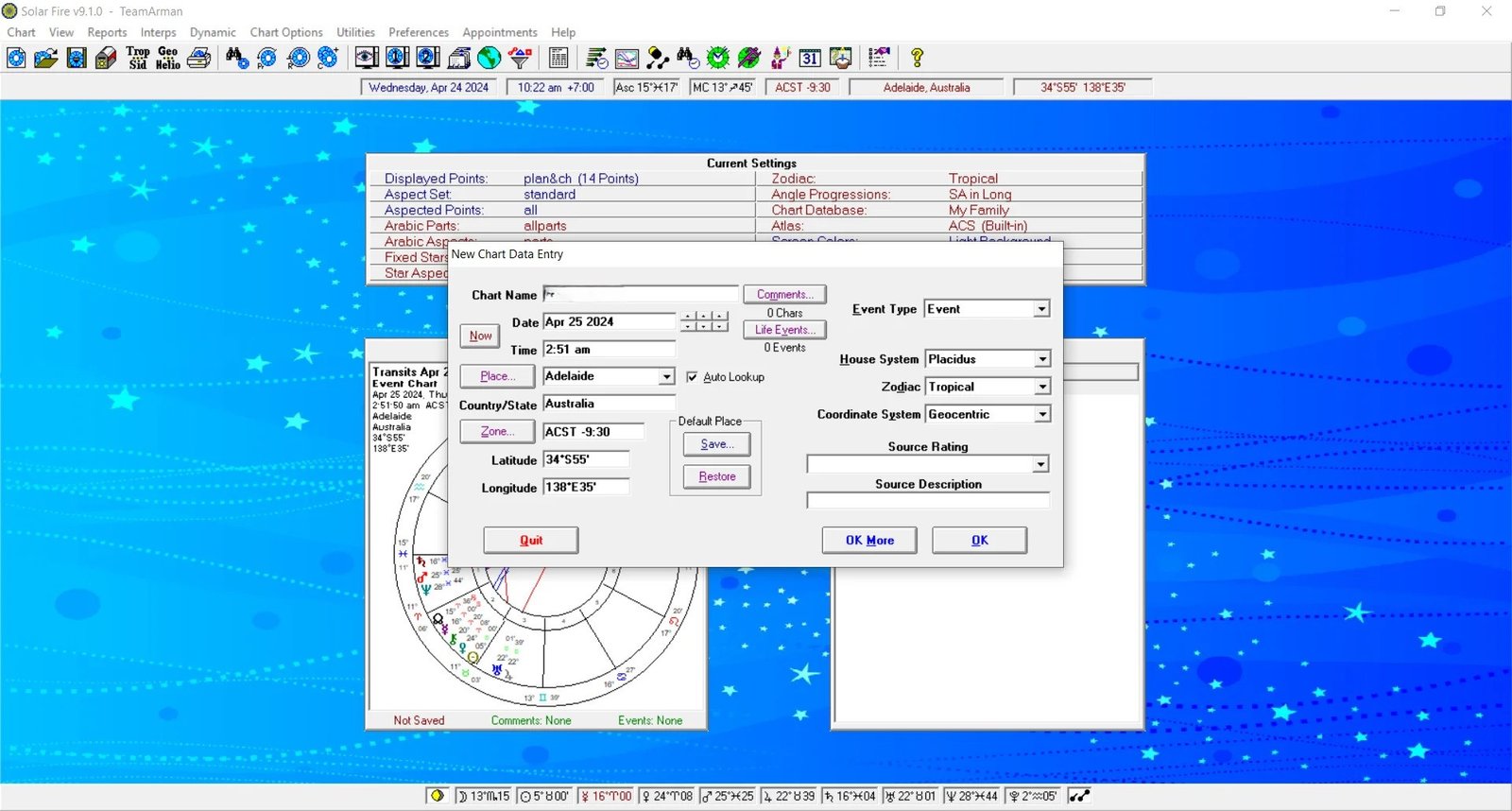Click the wizard figure toolbar icon
Image resolution: width=1512 pixels, height=811 pixels.
[x=780, y=59]
